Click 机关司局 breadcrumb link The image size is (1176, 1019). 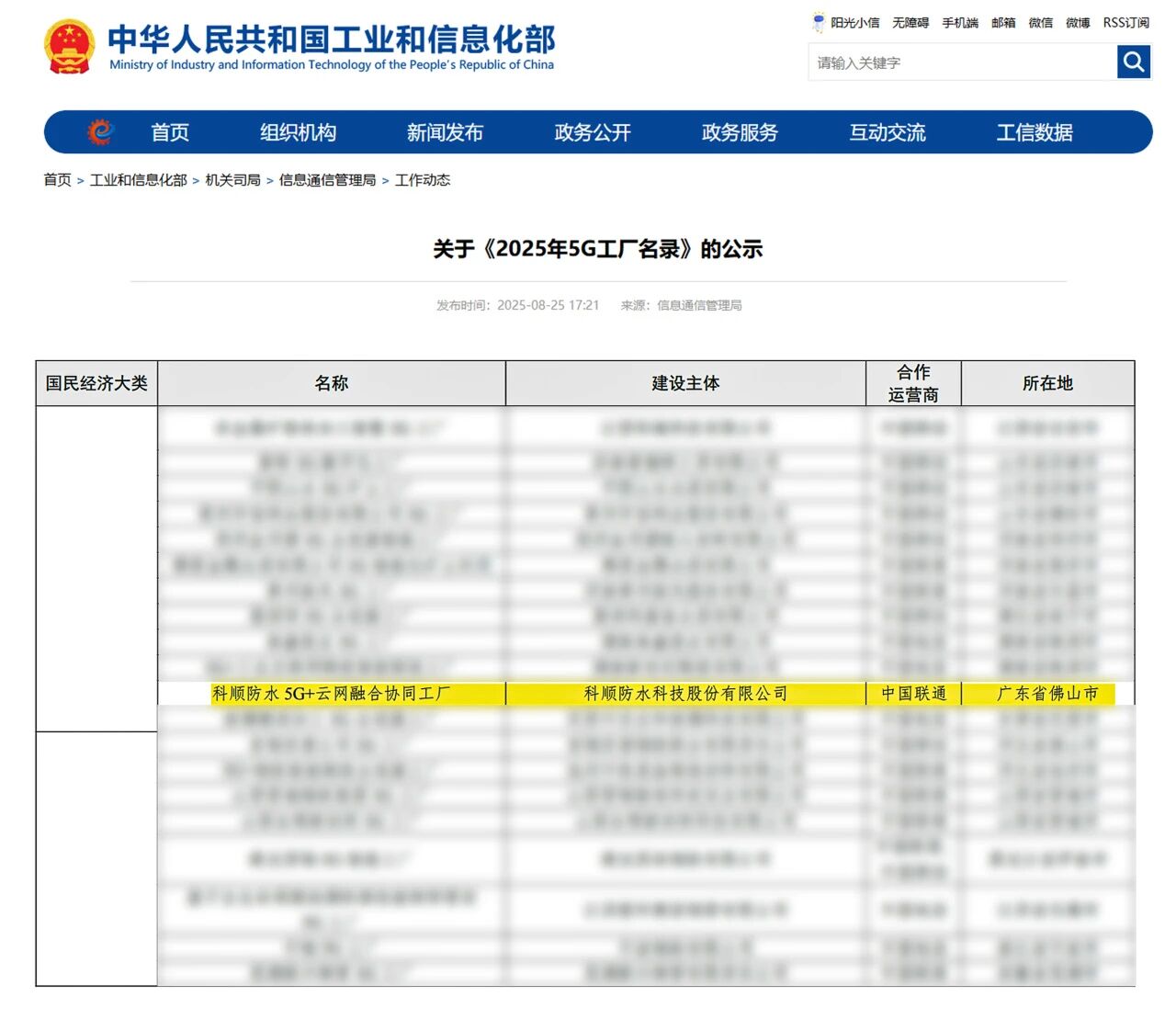[232, 180]
